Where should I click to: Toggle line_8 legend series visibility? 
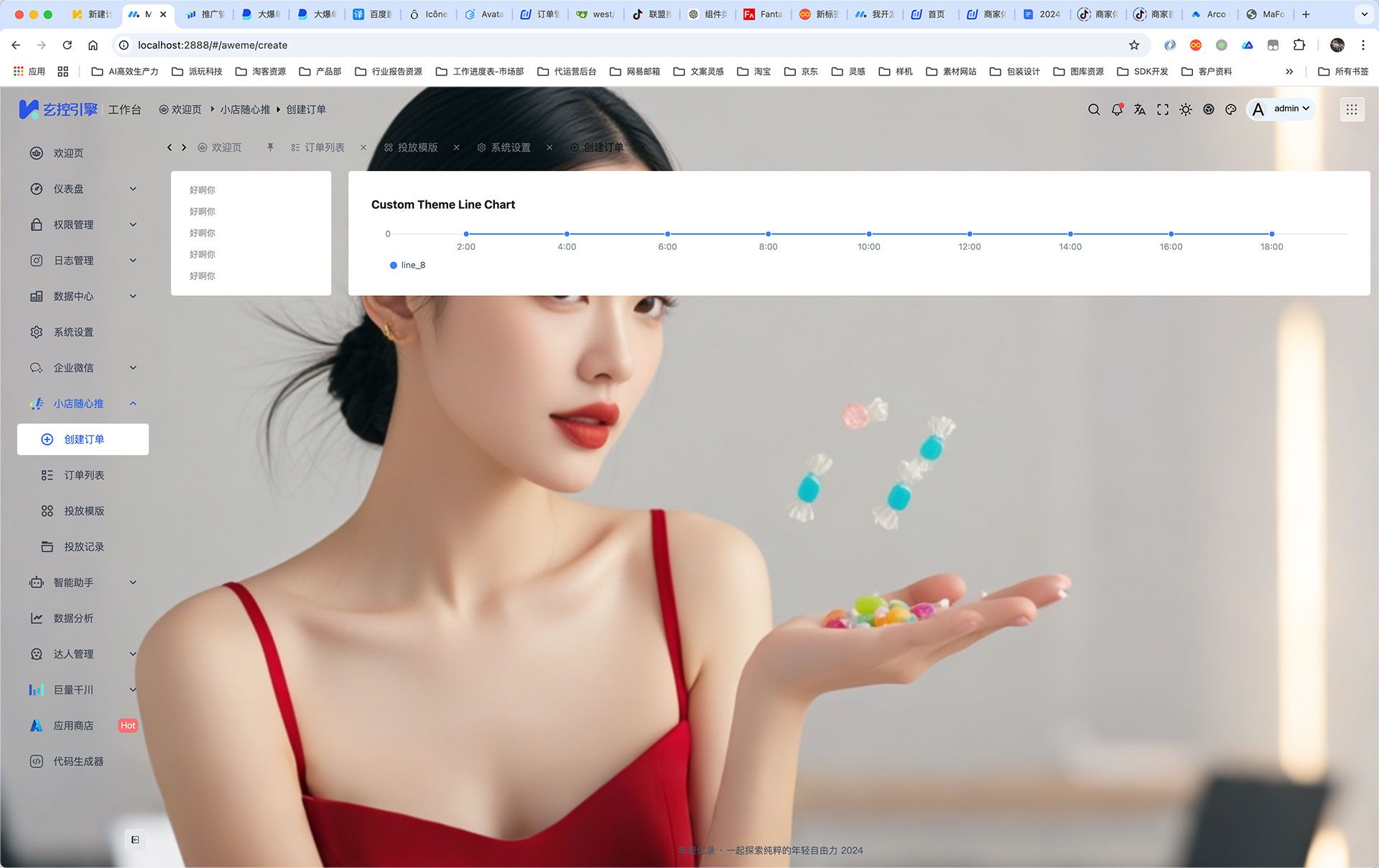[408, 265]
